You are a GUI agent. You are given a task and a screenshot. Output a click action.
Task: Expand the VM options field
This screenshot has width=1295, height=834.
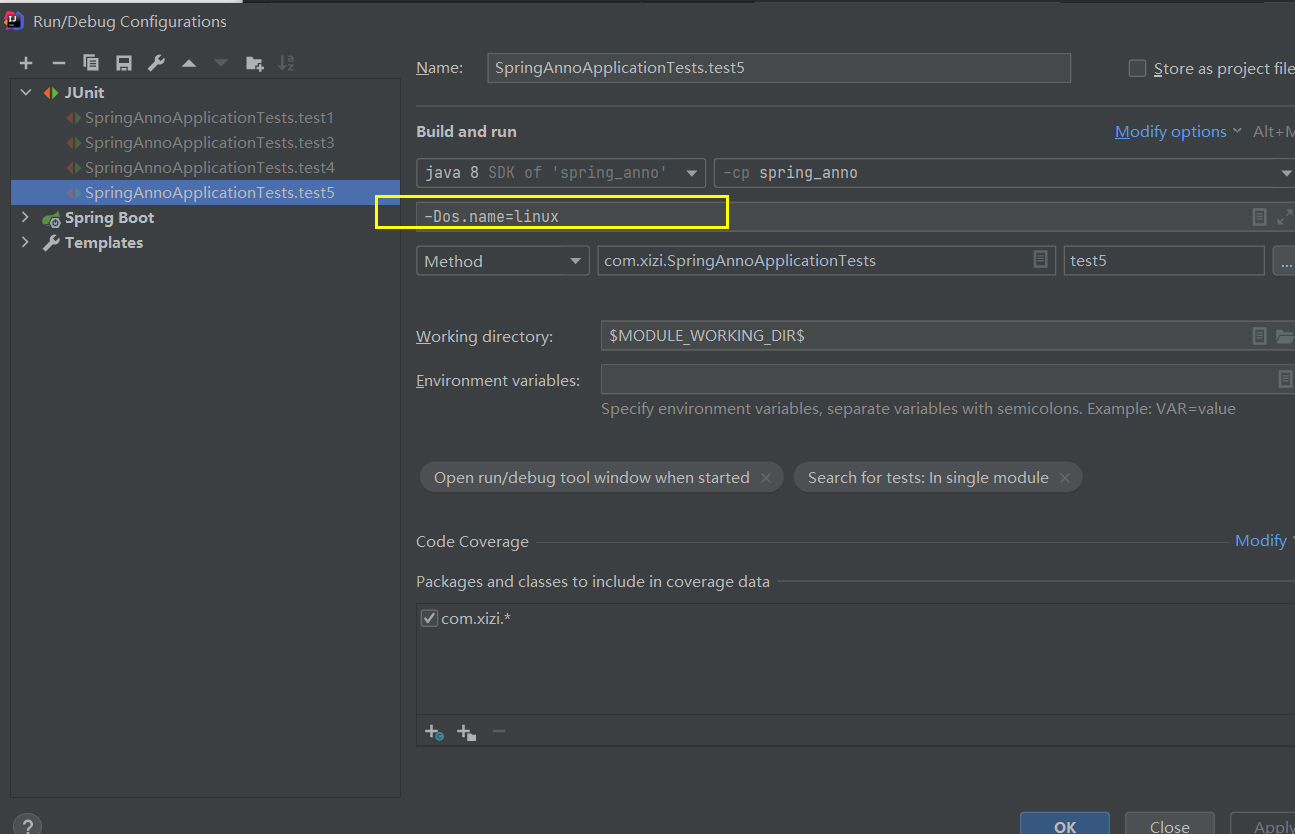point(1285,217)
